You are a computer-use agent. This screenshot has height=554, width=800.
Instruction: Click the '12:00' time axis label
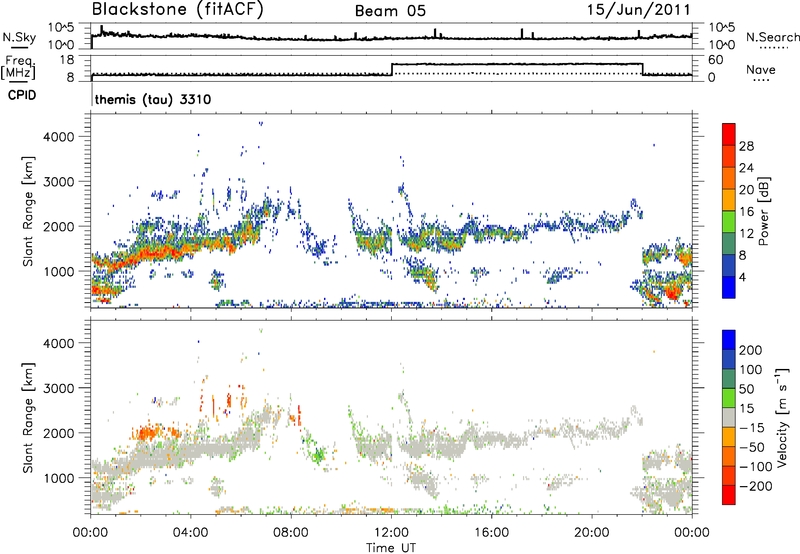pos(391,533)
